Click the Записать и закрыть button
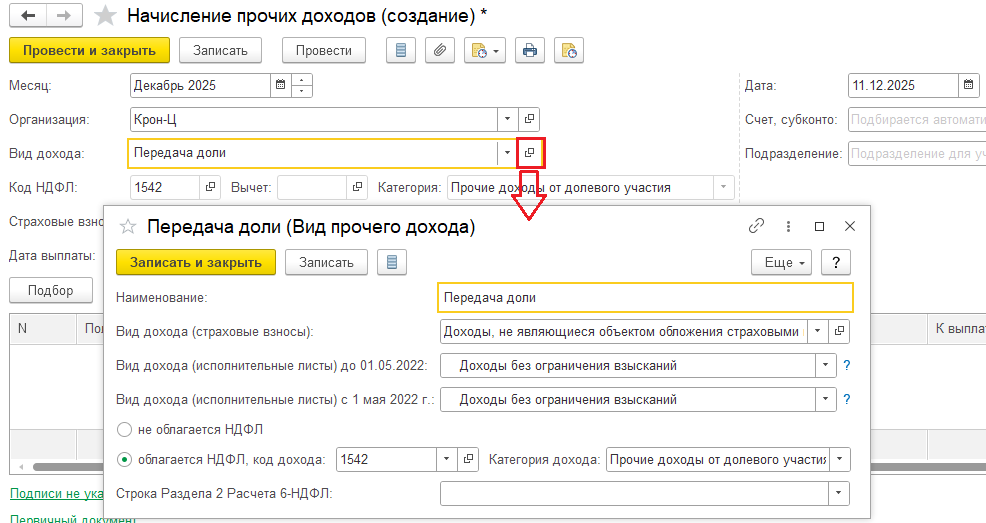The height and width of the screenshot is (523, 986). (195, 262)
